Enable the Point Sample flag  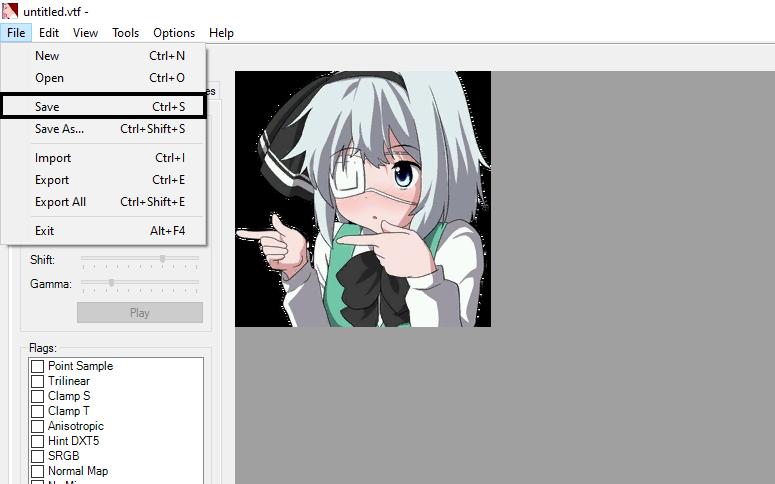point(38,366)
